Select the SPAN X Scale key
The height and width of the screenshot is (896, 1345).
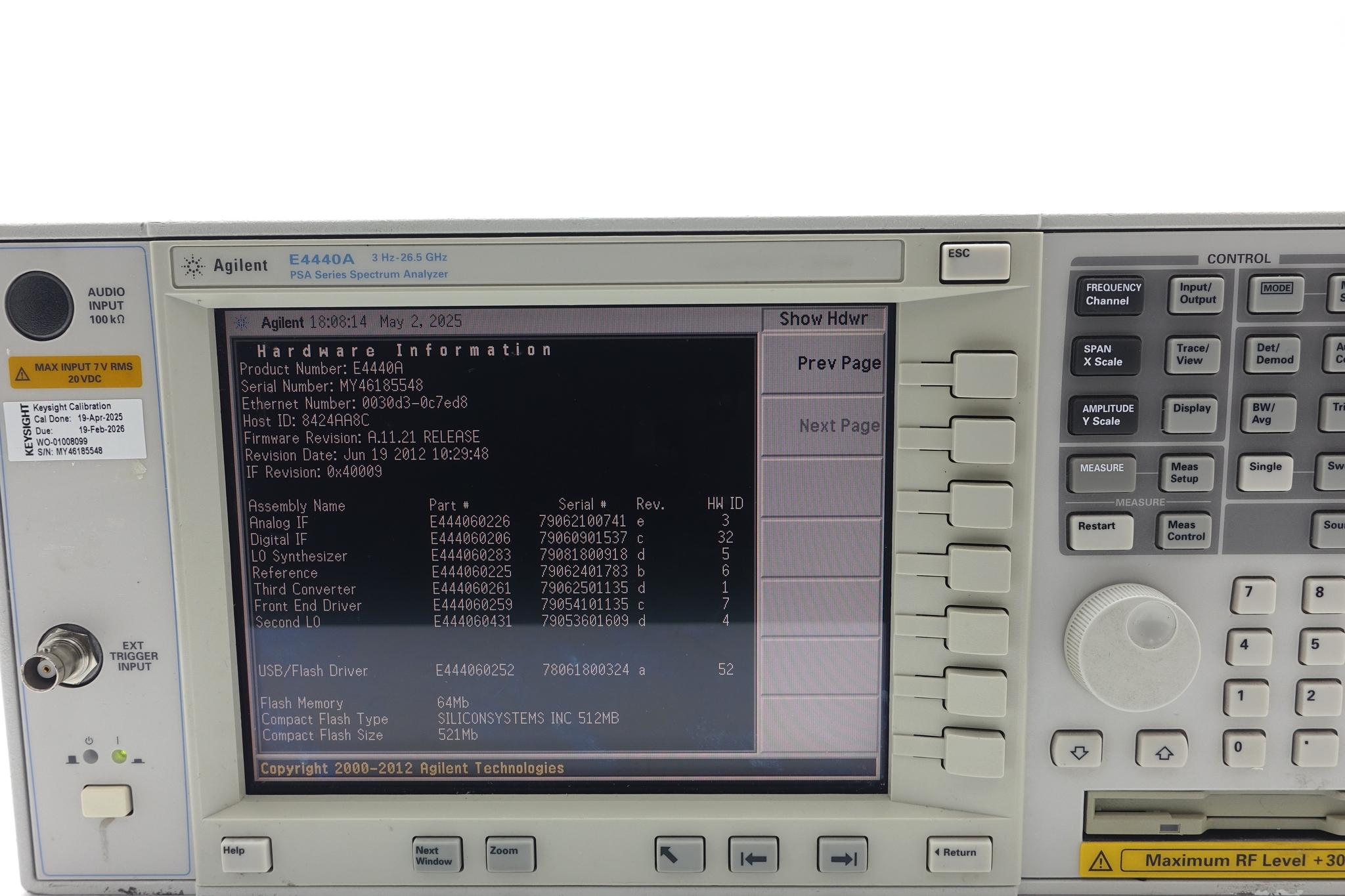(x=1105, y=356)
